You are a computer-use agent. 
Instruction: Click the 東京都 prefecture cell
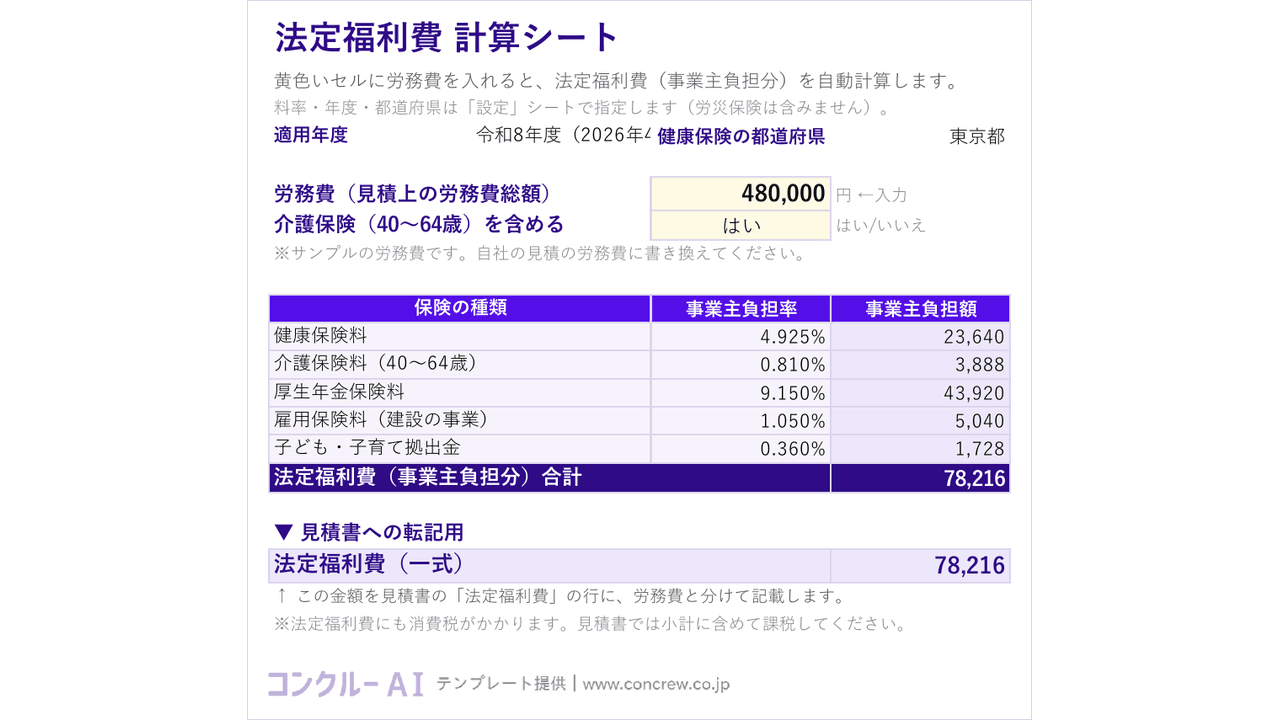(x=977, y=137)
